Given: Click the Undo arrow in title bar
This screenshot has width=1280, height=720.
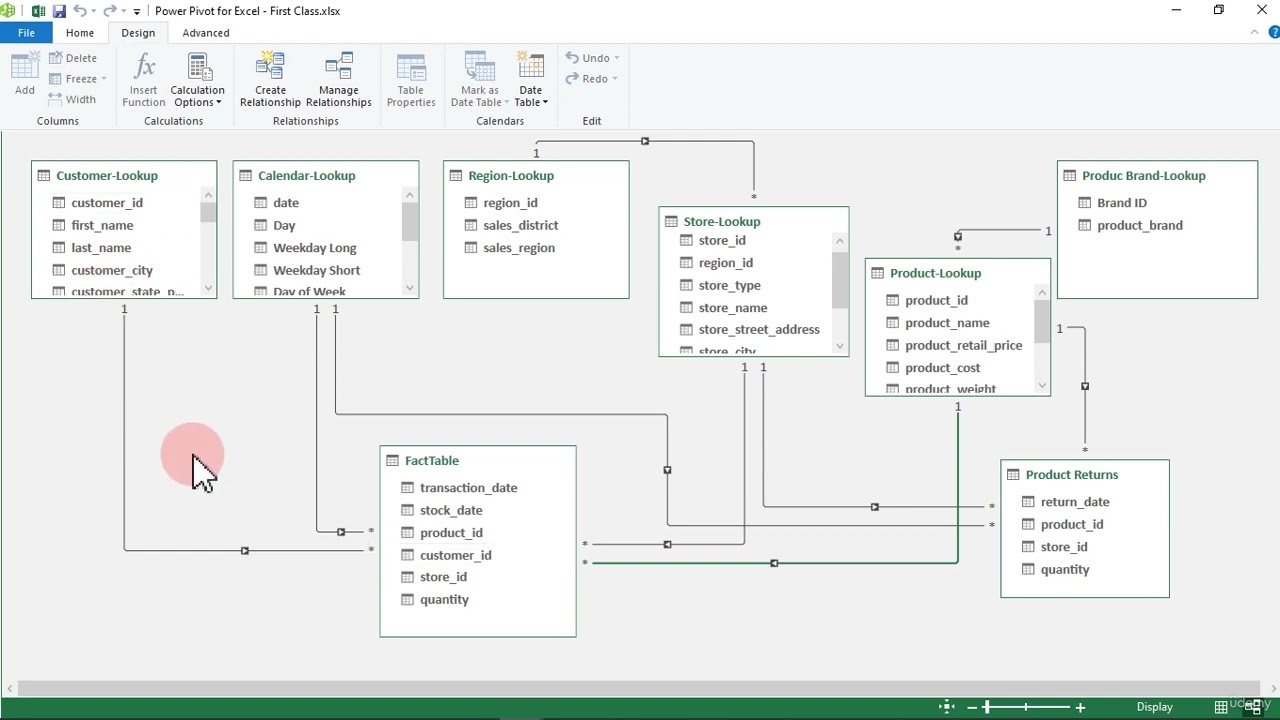Looking at the screenshot, I should tap(79, 11).
